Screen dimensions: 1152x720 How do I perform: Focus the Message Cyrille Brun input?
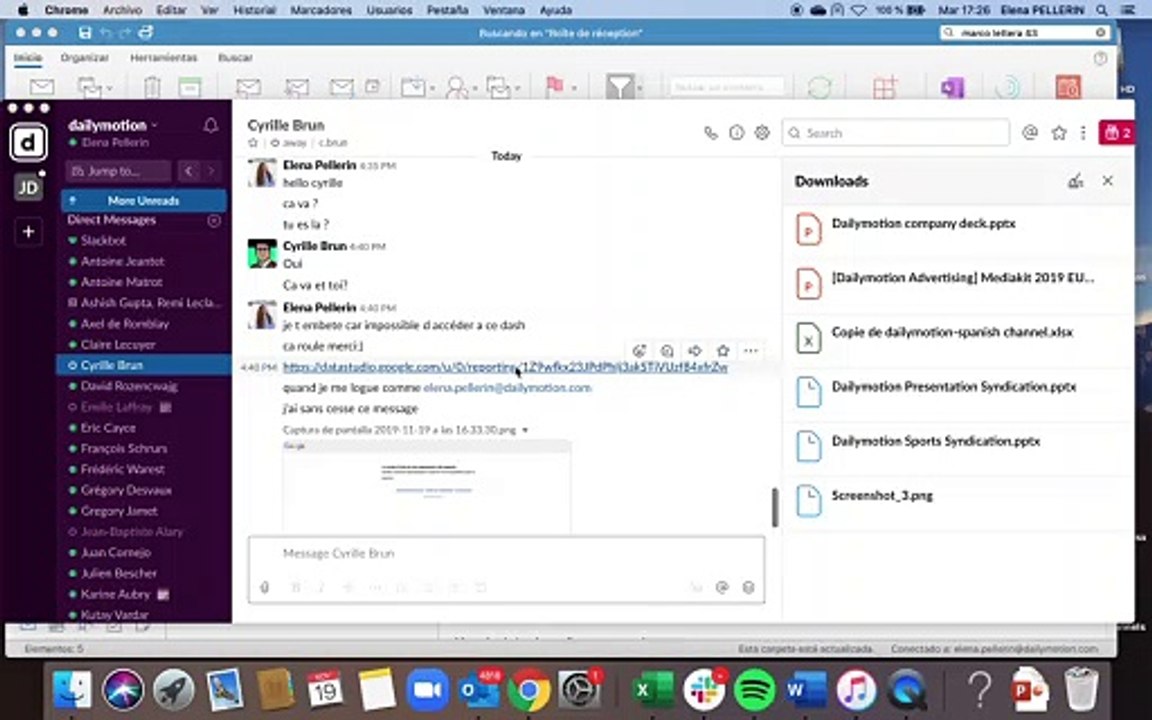pyautogui.click(x=506, y=554)
